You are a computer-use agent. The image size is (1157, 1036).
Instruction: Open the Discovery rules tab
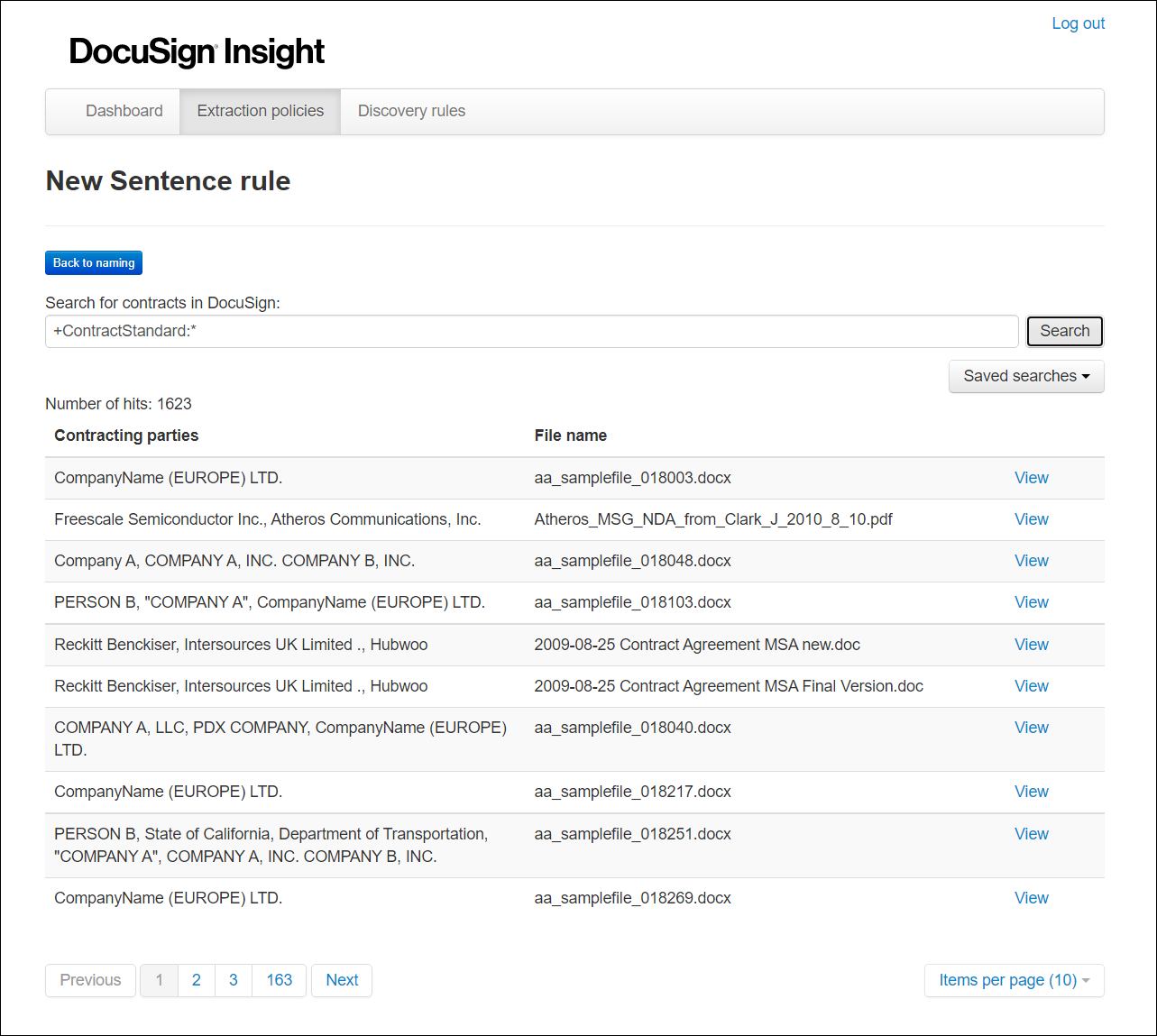pos(411,111)
